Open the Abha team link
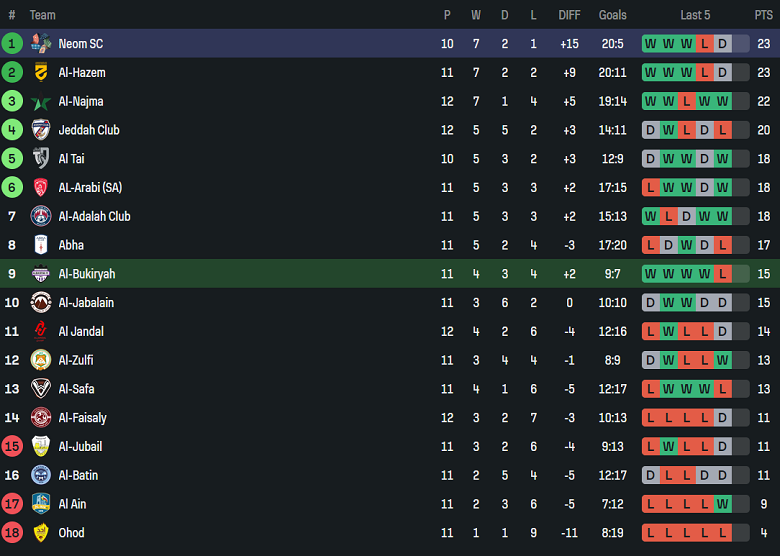Viewport: 780px width, 556px height. 71,245
